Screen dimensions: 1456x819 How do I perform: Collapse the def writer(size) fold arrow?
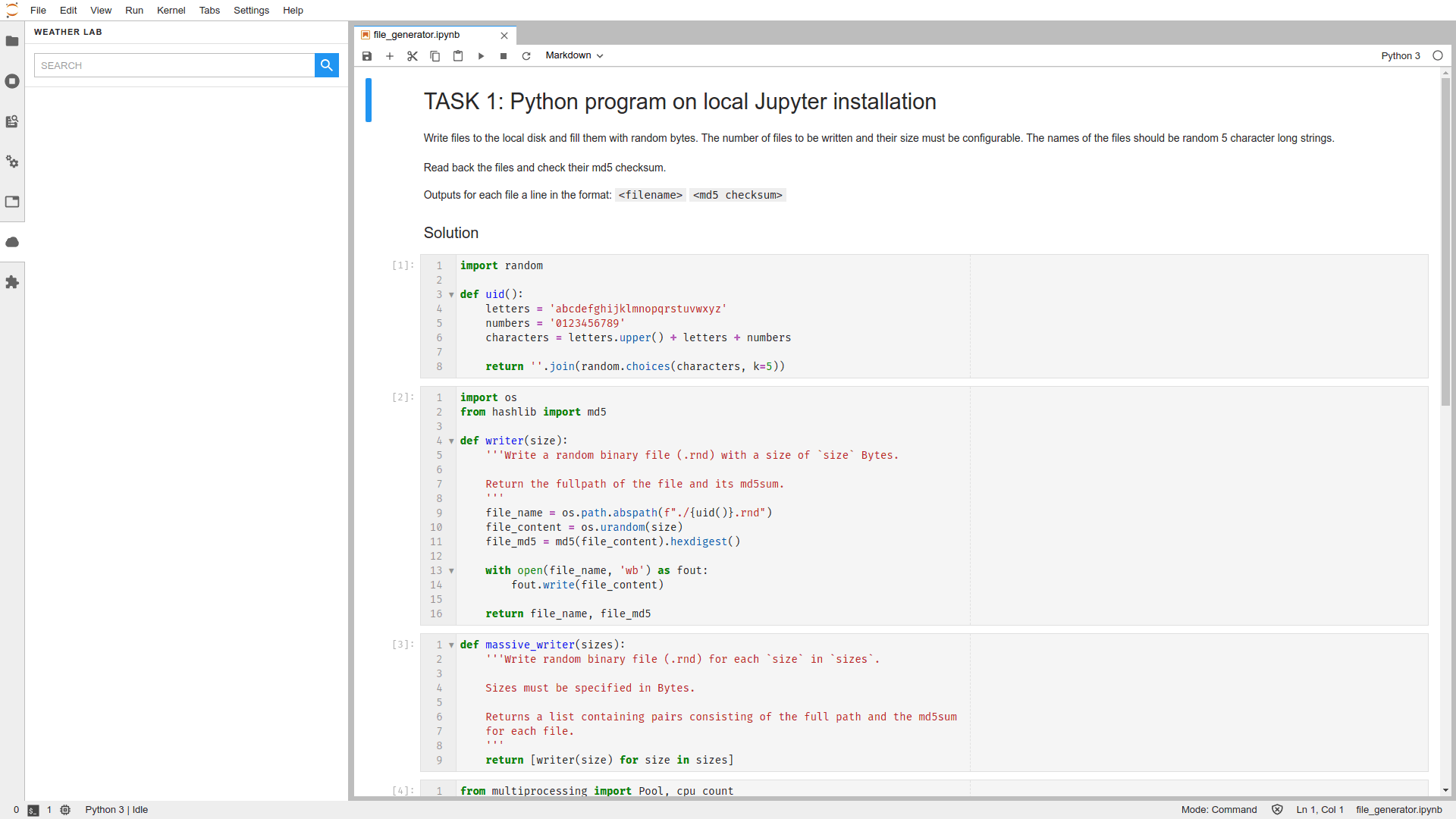pyautogui.click(x=451, y=441)
